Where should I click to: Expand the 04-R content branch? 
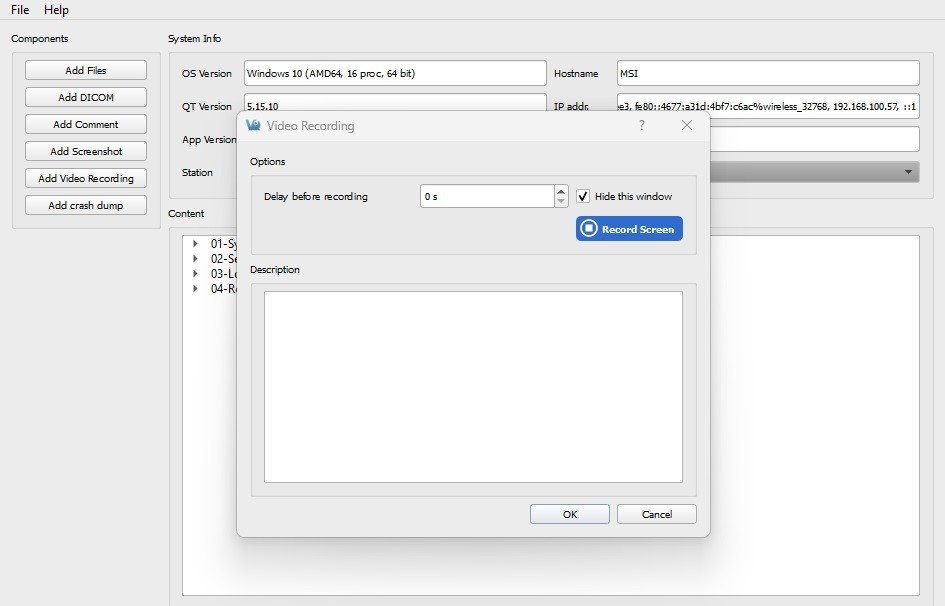pos(195,288)
